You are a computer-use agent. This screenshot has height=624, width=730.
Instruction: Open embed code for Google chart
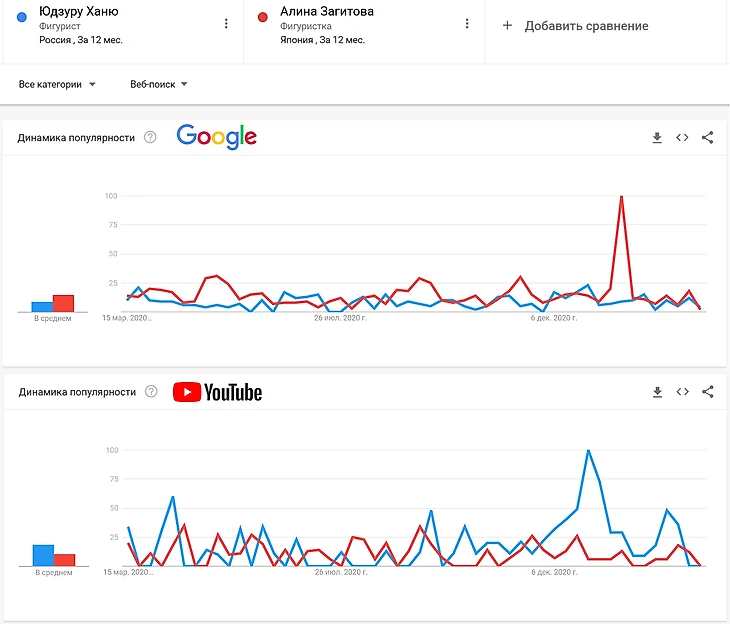682,138
